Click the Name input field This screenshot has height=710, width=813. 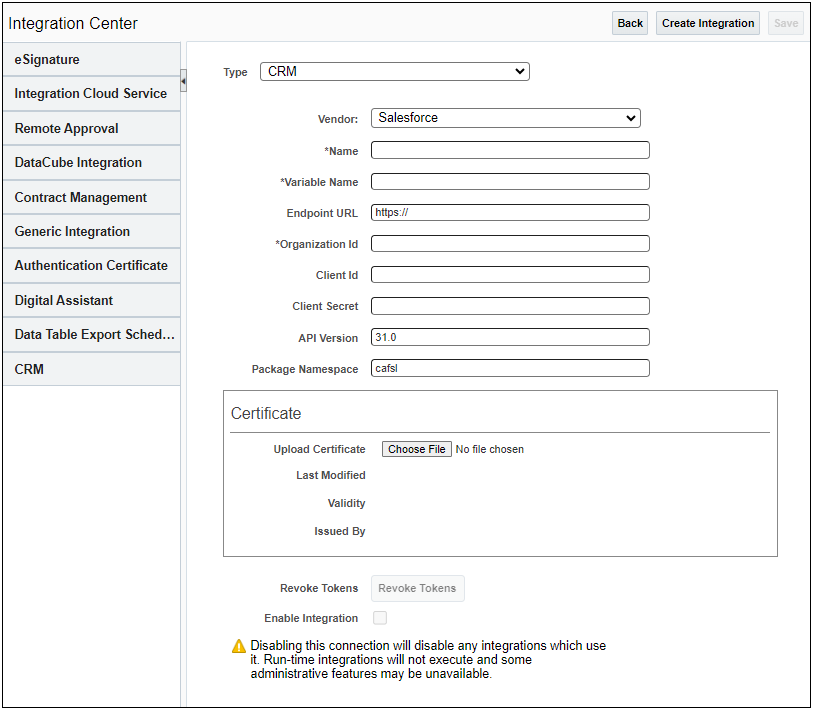pyautogui.click(x=509, y=150)
